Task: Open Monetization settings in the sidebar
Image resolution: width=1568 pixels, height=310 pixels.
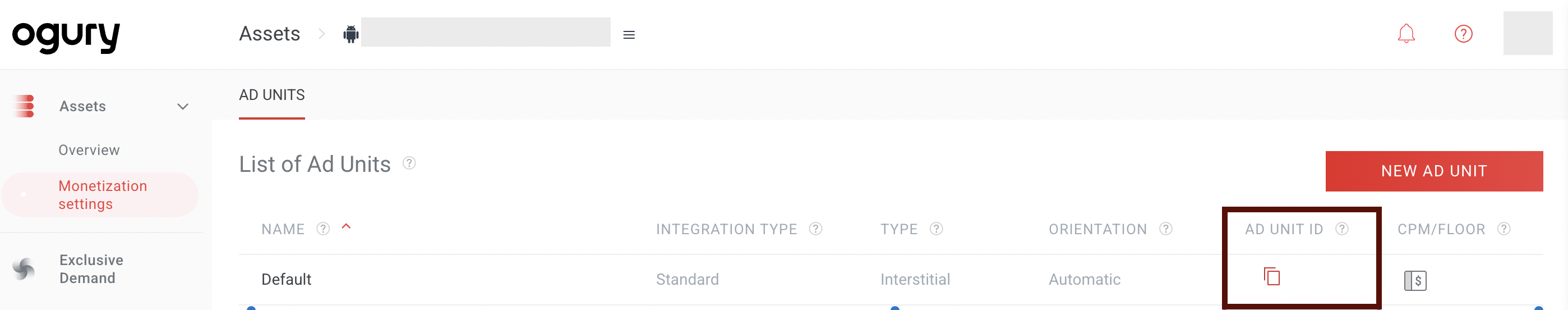Action: [102, 195]
